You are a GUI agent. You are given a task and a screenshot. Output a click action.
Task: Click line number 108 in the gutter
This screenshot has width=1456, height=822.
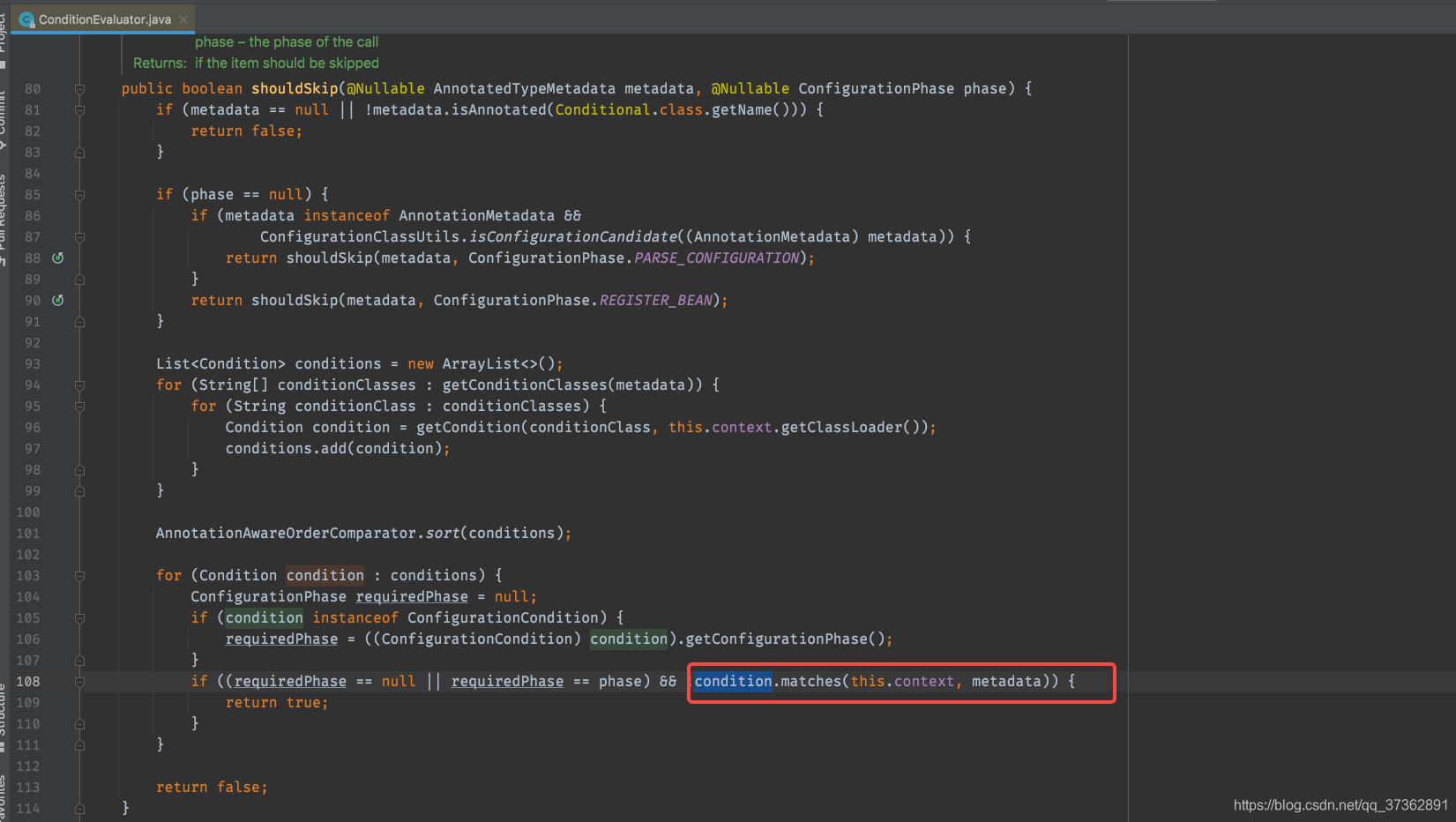[x=28, y=681]
